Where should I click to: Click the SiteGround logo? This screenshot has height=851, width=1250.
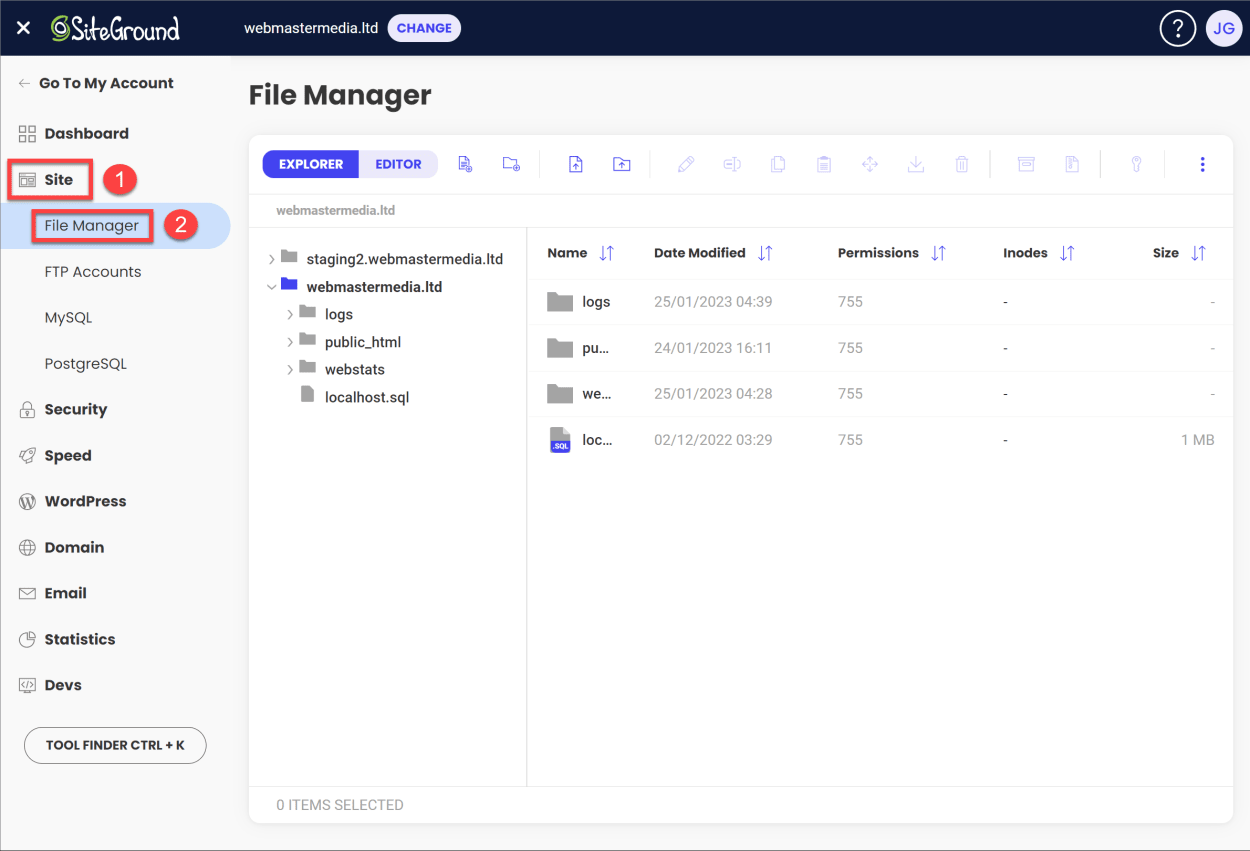point(116,28)
